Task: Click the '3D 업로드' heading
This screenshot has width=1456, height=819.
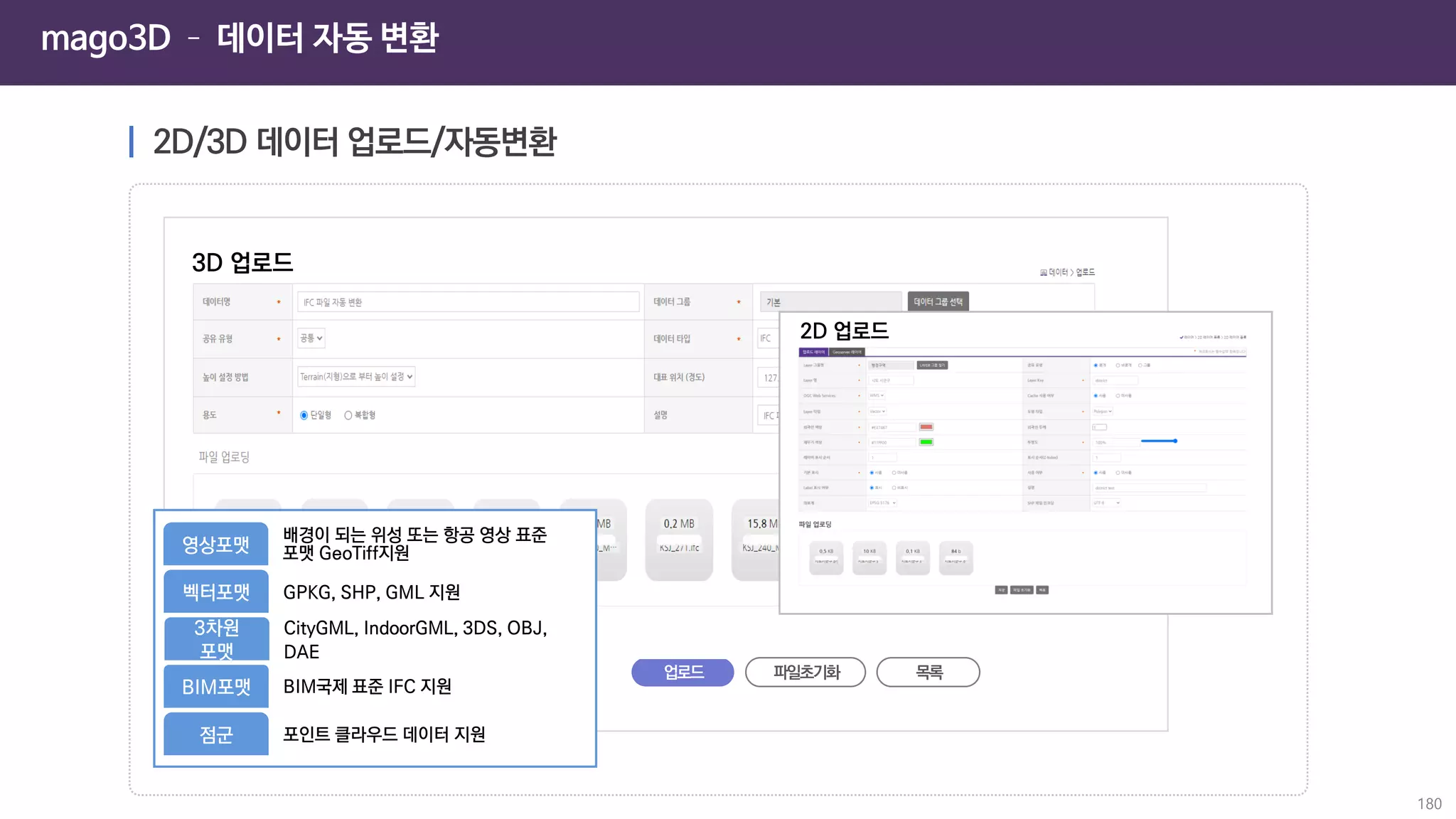Action: [x=242, y=262]
